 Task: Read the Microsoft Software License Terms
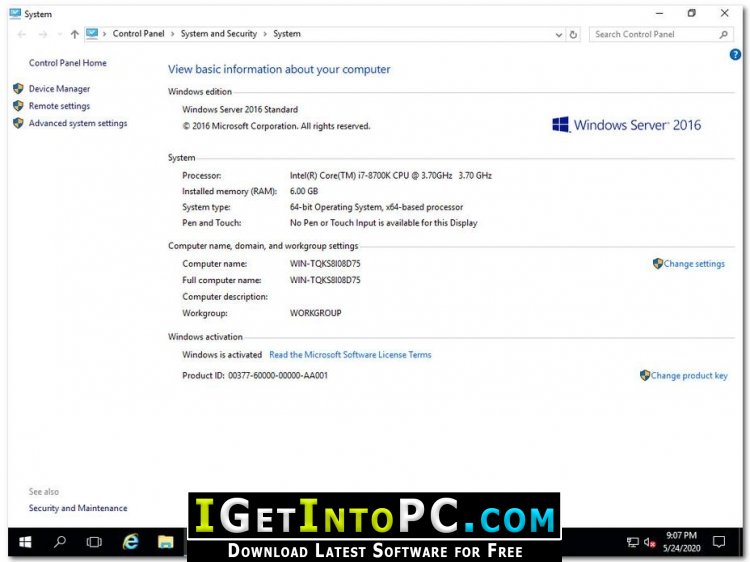click(x=350, y=354)
